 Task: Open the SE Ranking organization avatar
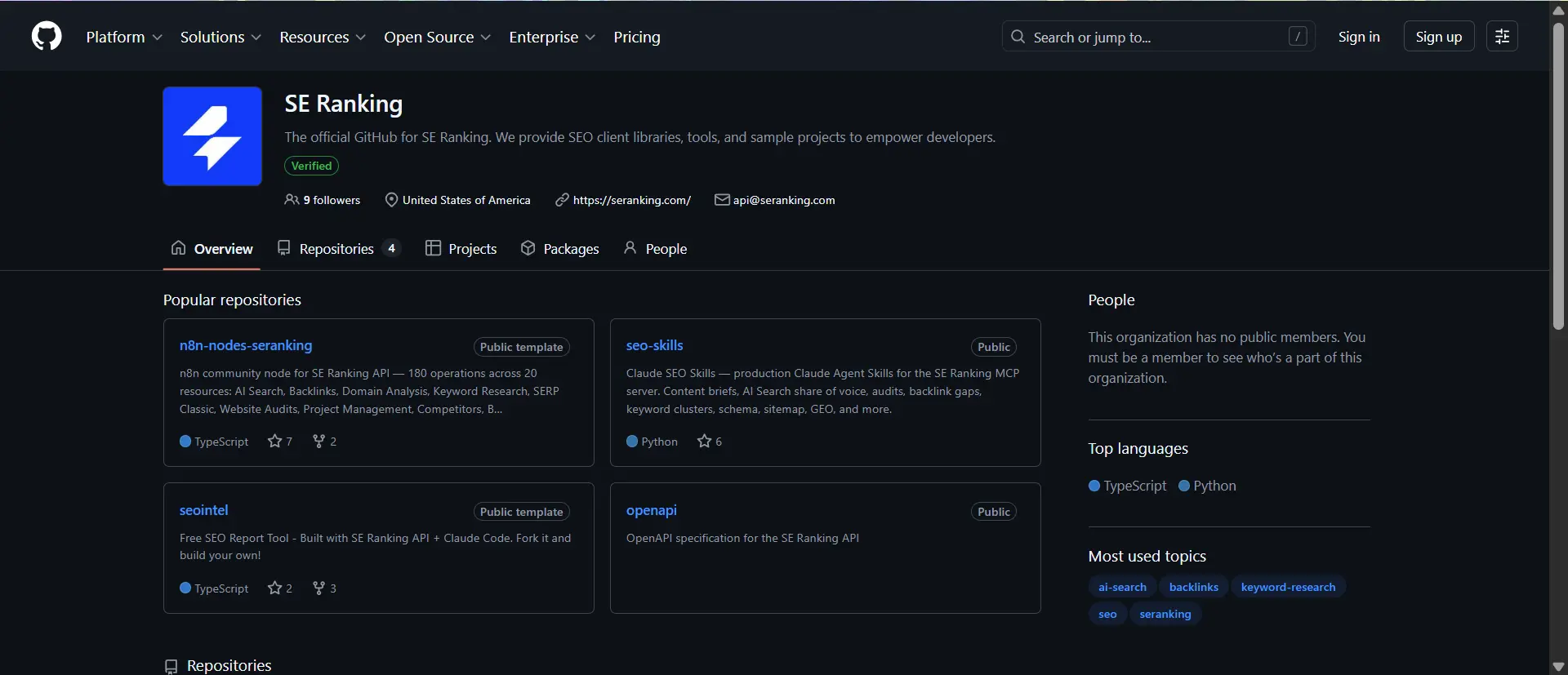212,136
